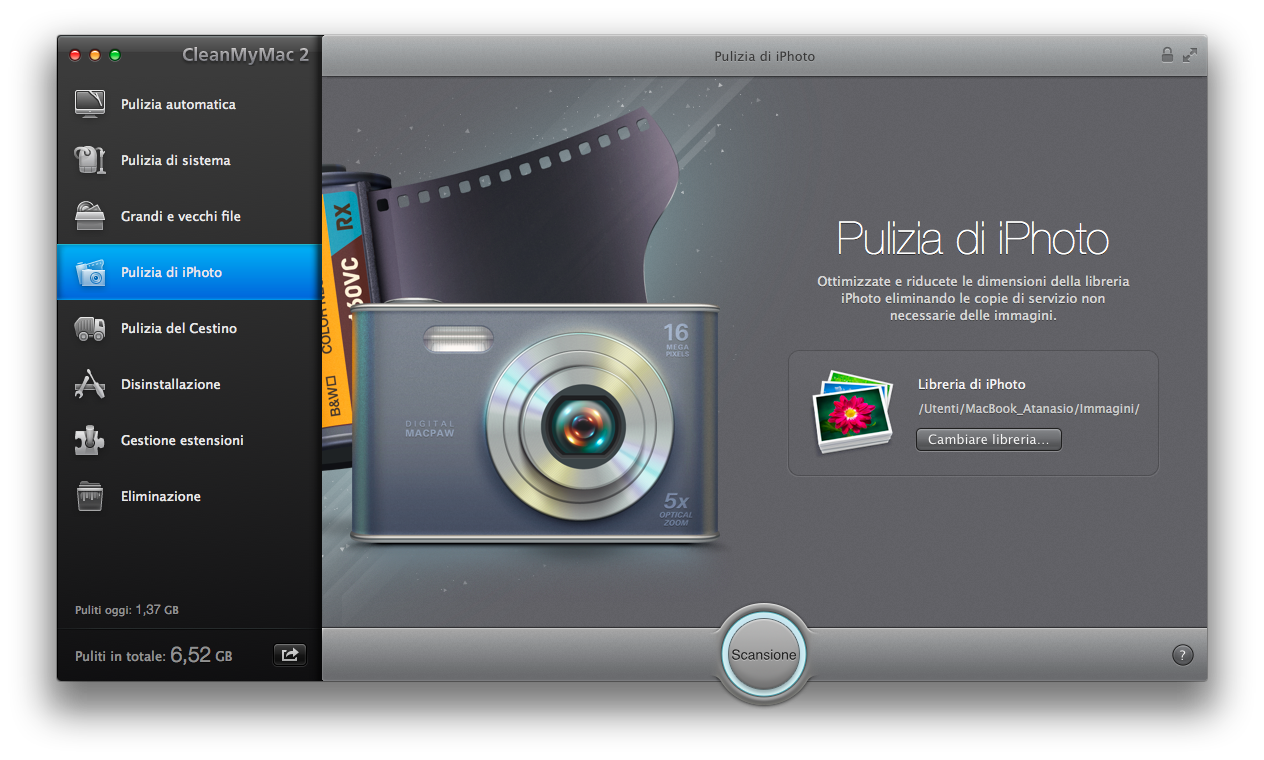
Task: Click the window title 'Pulizia di iPhoto'
Action: (765, 56)
